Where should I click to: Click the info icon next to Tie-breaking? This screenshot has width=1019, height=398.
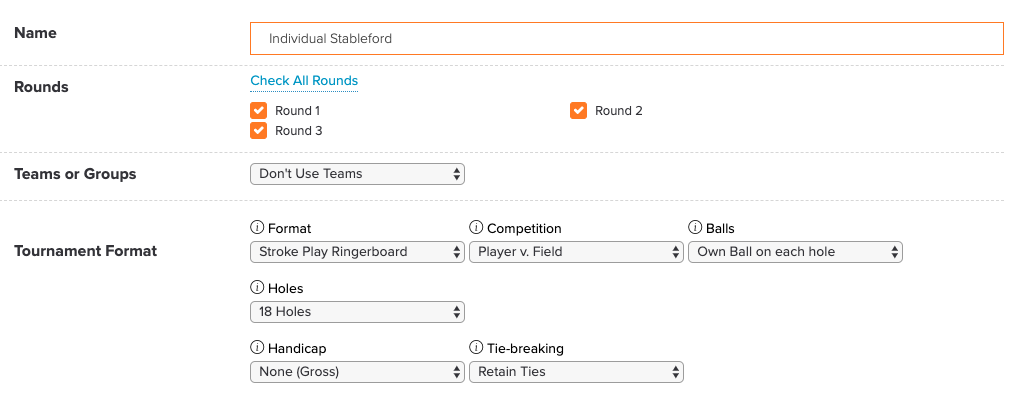476,348
